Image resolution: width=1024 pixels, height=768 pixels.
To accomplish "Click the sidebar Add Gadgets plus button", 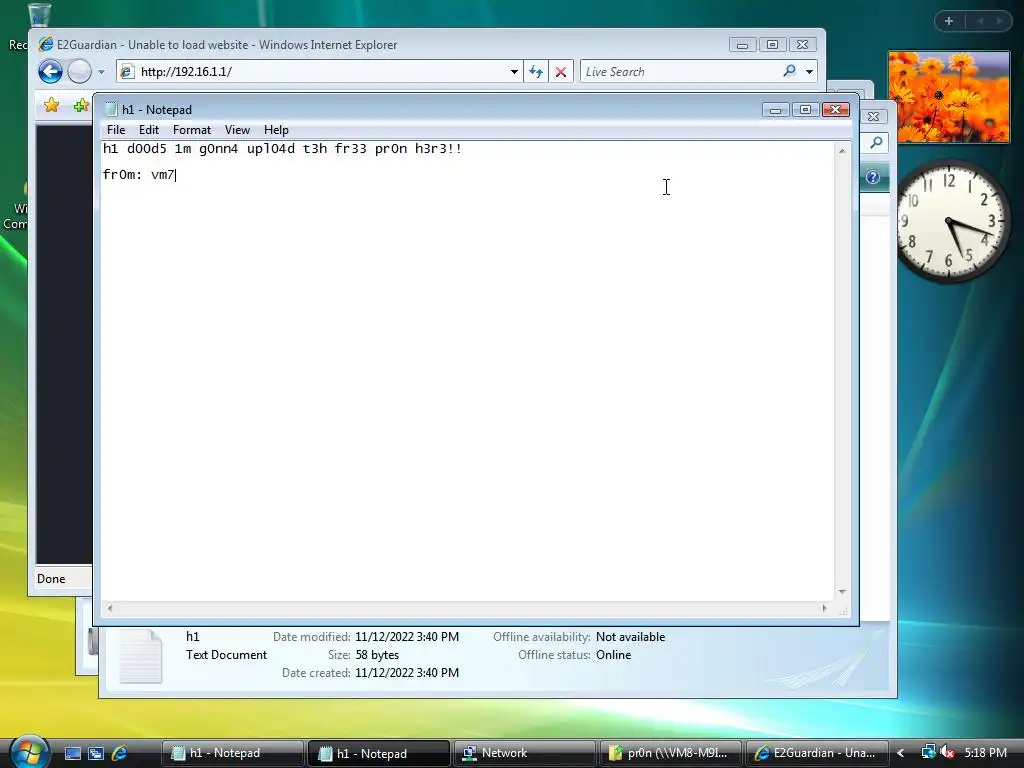I will [949, 21].
